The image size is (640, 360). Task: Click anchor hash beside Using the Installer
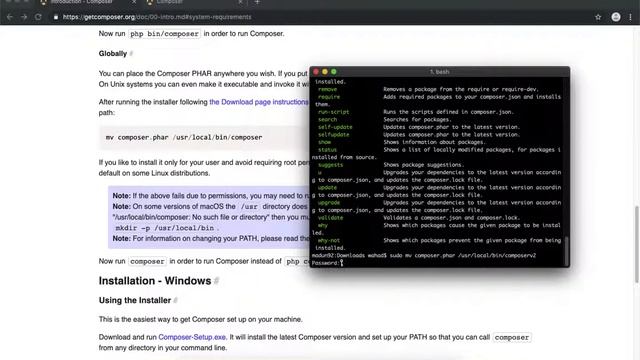(x=176, y=300)
